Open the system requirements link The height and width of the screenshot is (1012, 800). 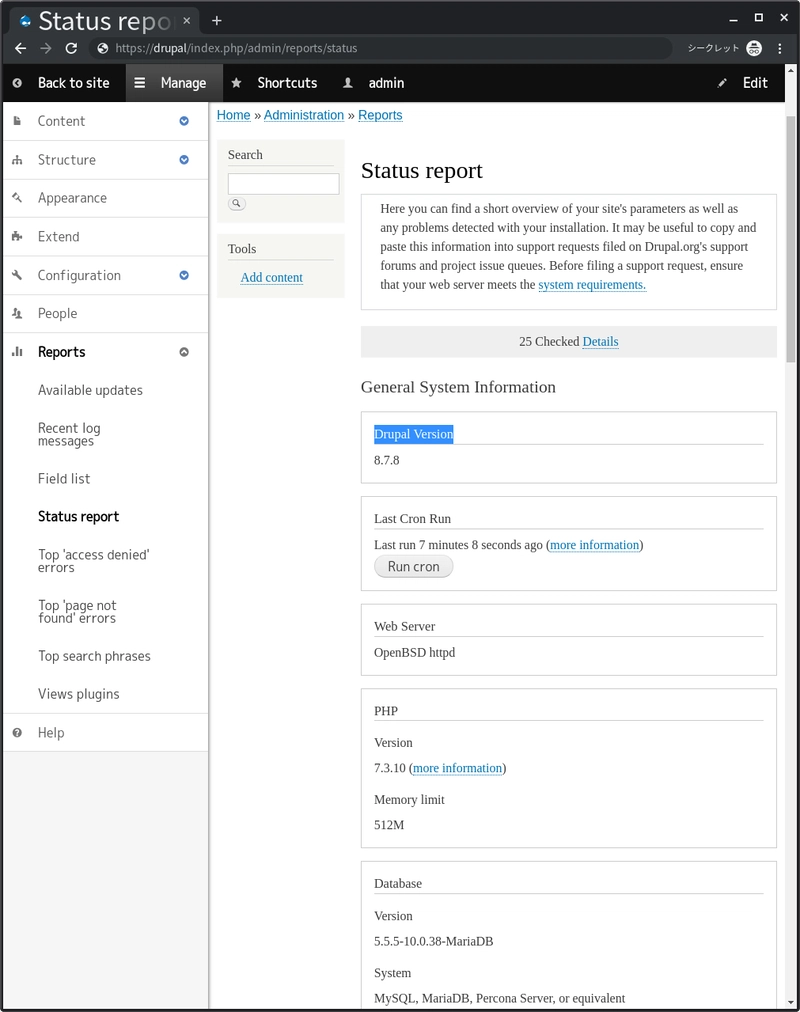click(592, 285)
